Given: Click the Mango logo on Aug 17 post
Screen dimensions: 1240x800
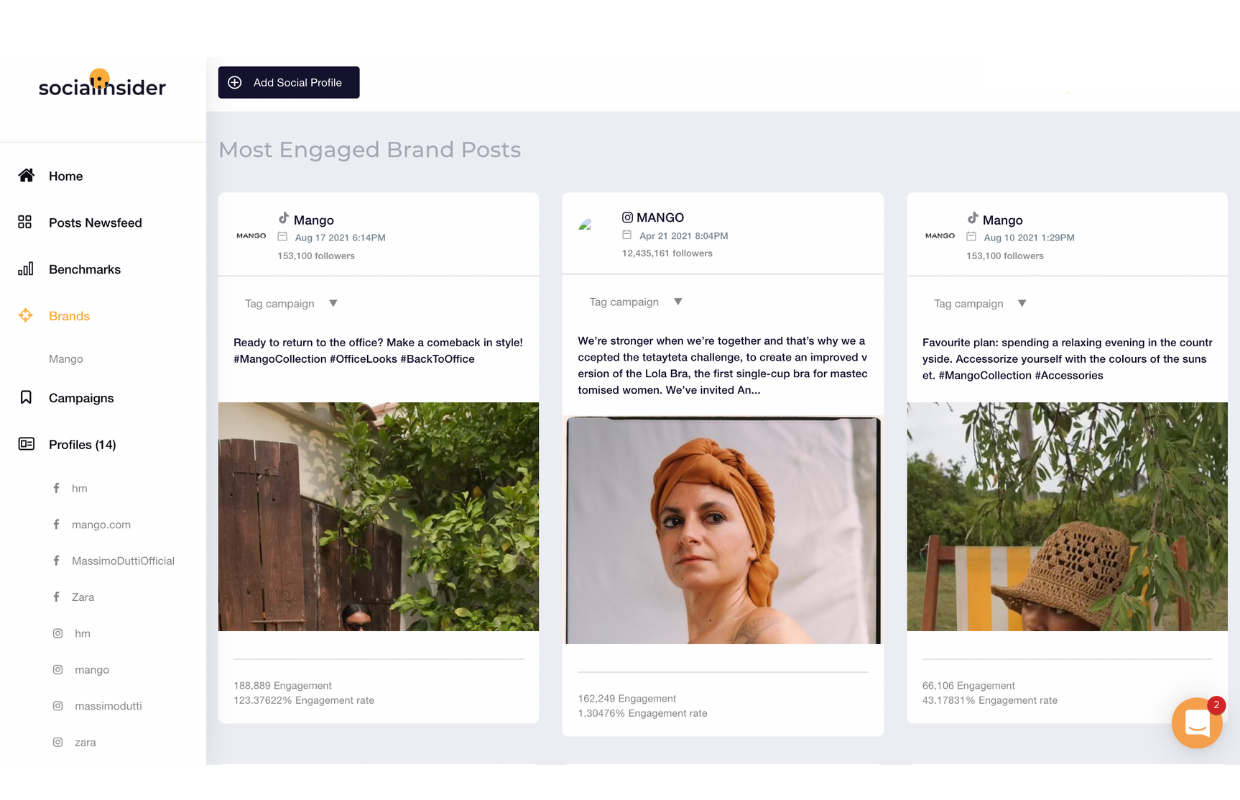Looking at the screenshot, I should [251, 236].
